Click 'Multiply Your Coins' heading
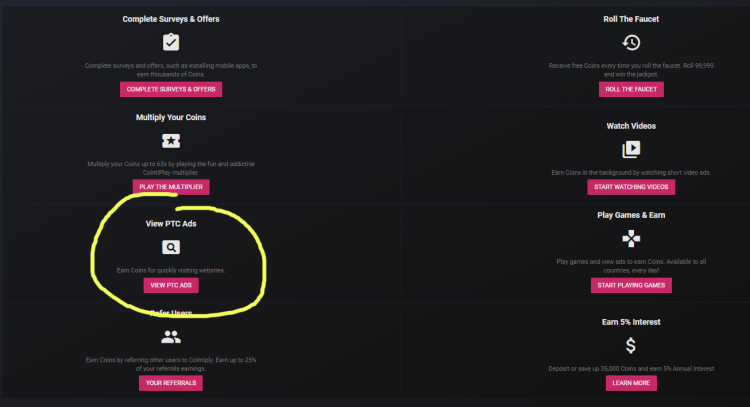 pyautogui.click(x=171, y=117)
